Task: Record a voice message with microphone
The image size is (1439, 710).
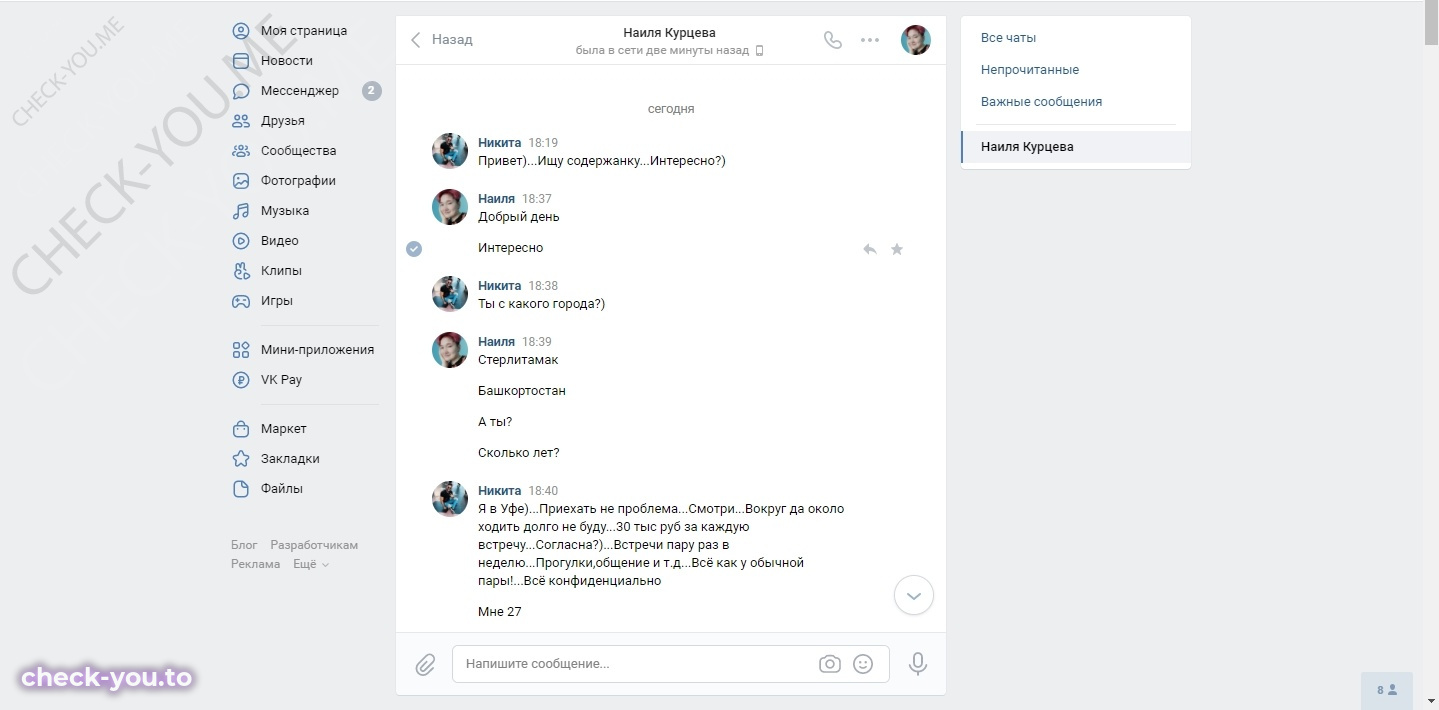Action: [x=917, y=664]
